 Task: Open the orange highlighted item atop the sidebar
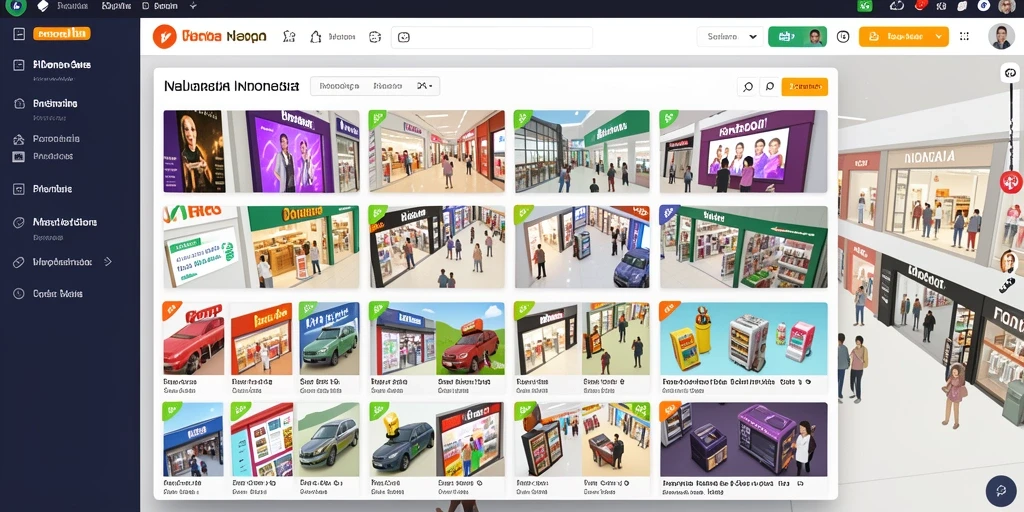tap(61, 33)
